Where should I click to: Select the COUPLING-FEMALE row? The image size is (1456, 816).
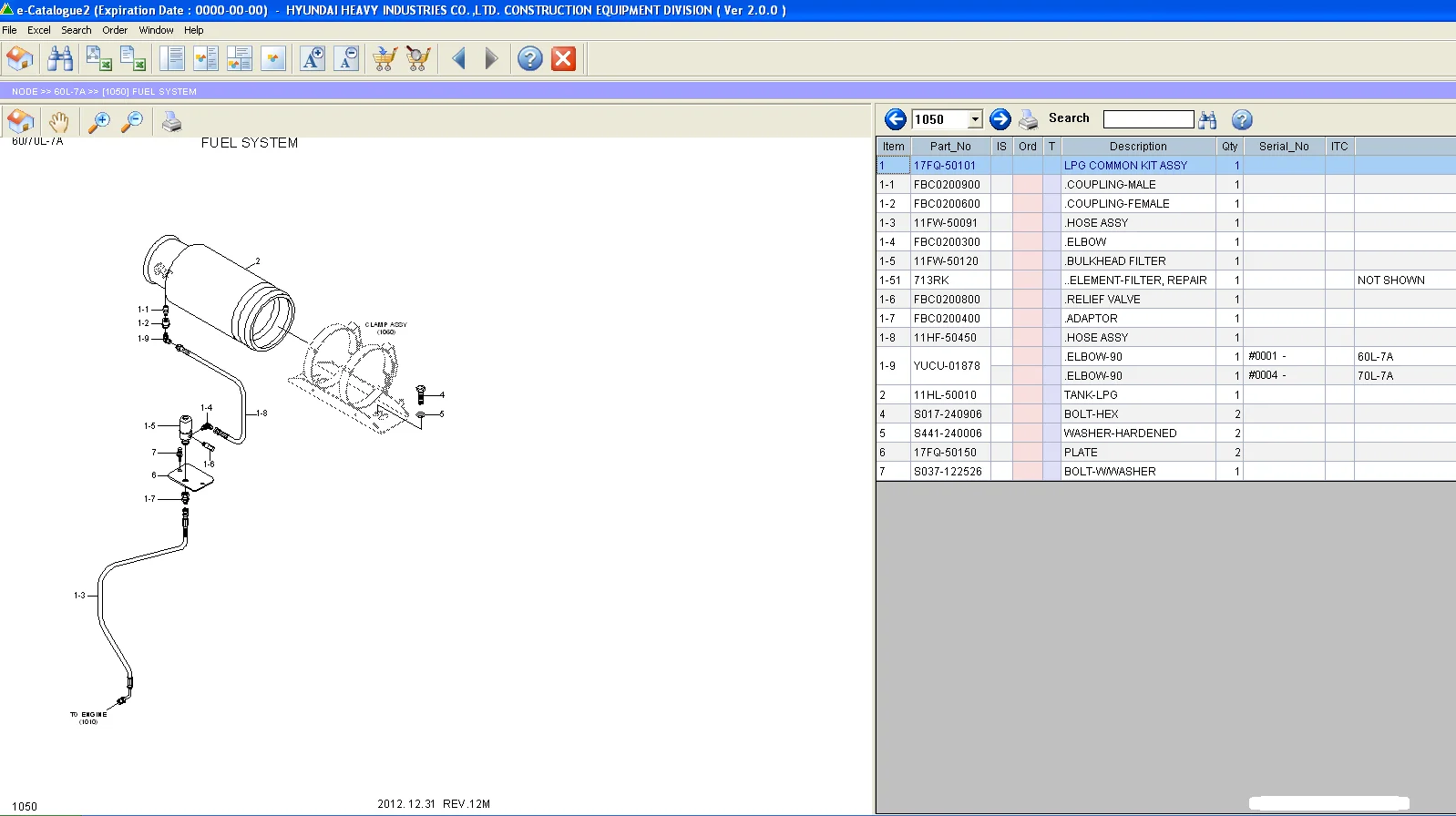tap(1166, 204)
